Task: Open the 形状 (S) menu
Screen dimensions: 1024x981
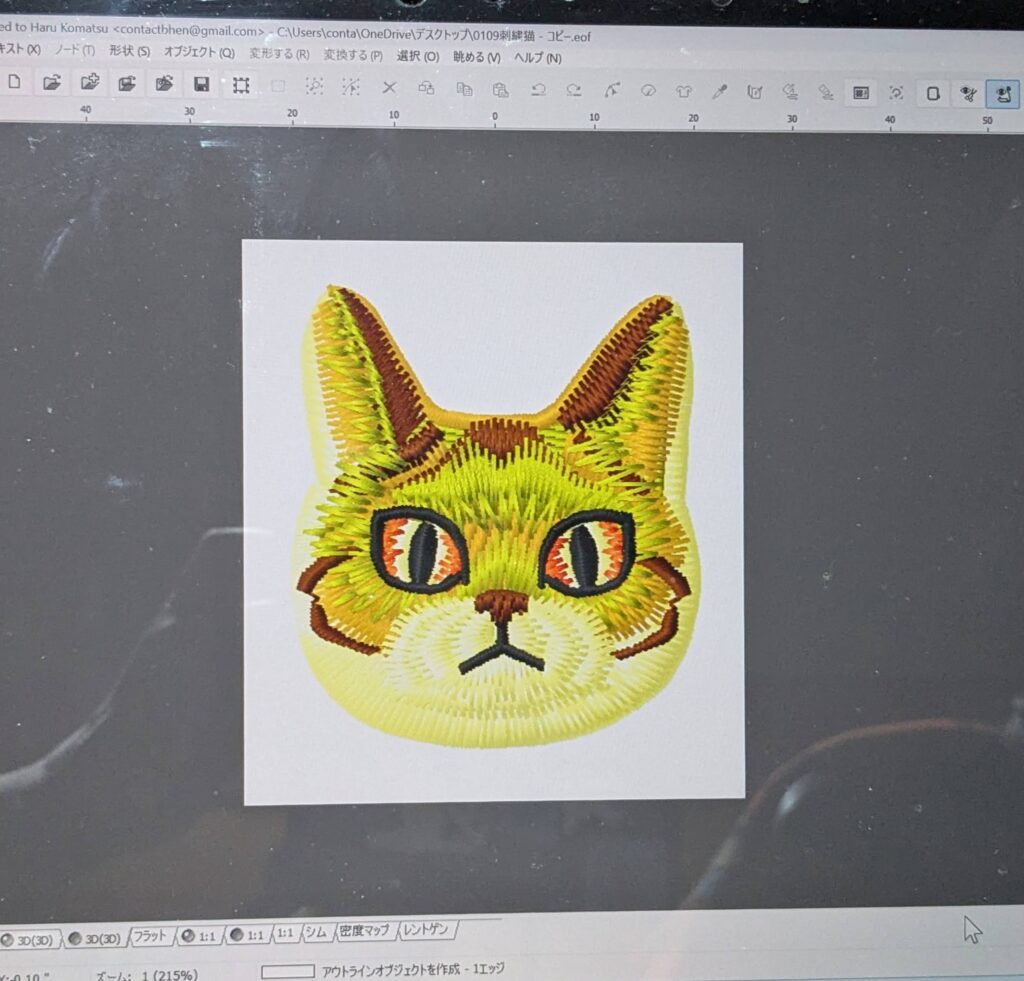Action: [x=129, y=51]
